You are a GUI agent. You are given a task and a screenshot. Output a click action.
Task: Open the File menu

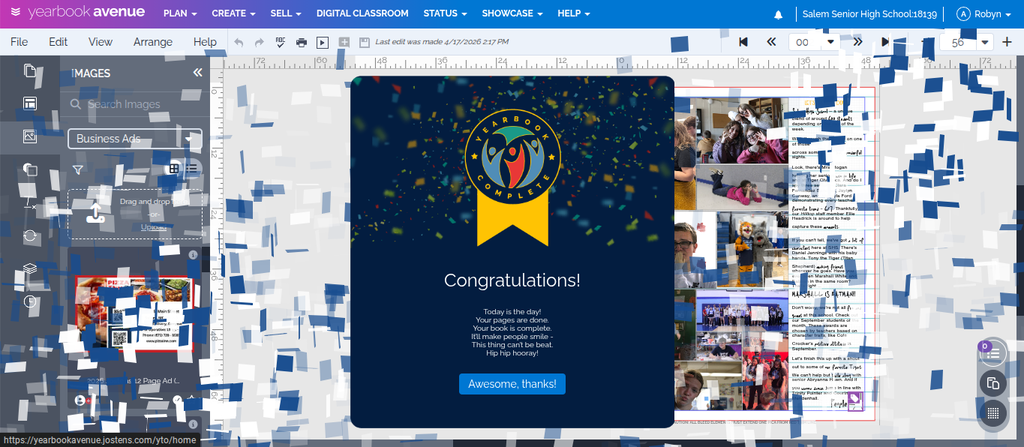tap(19, 42)
